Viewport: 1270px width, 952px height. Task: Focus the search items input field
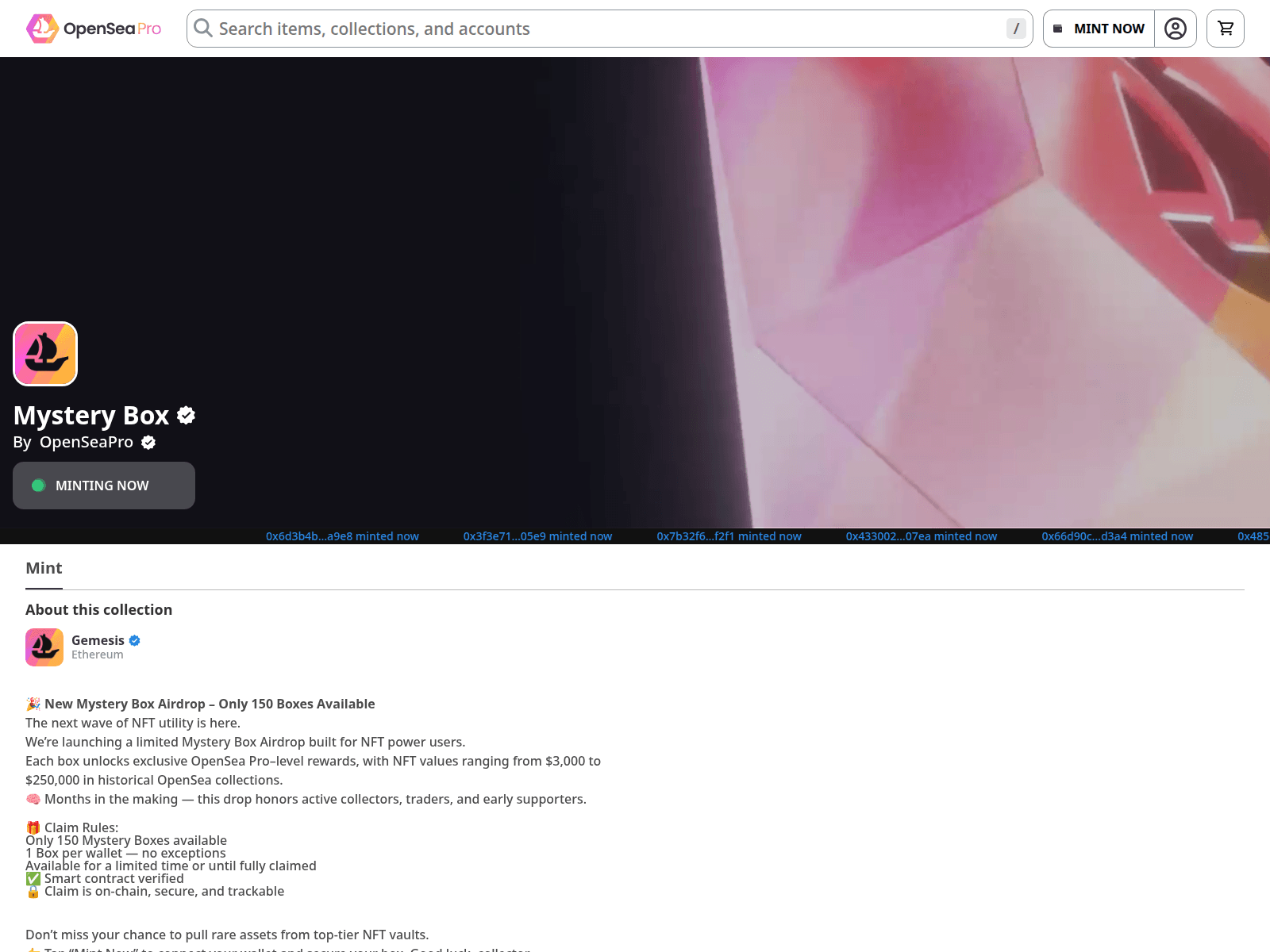pyautogui.click(x=609, y=29)
